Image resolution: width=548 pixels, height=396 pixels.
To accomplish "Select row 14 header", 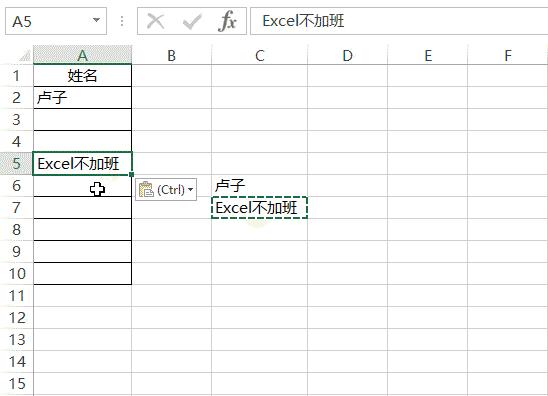I will click(16, 362).
